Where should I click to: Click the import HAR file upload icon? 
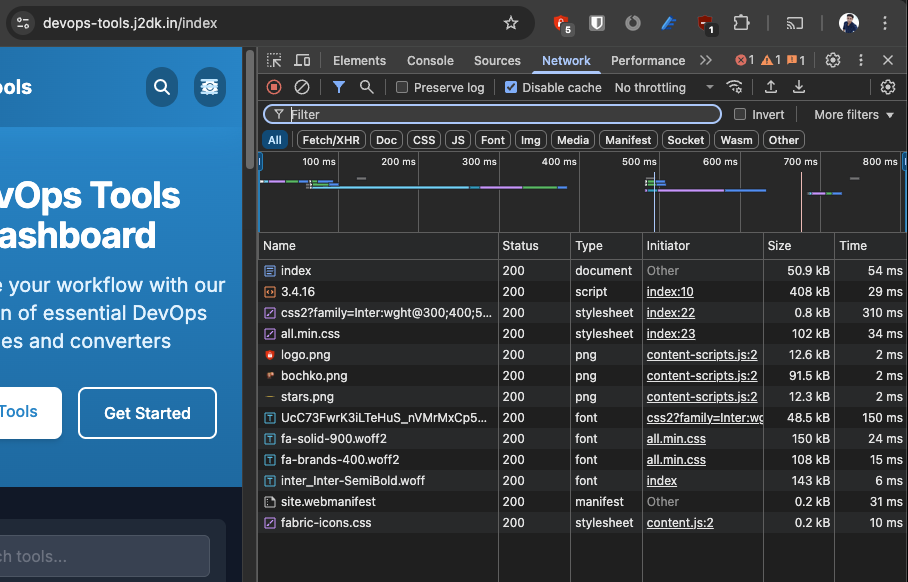(771, 88)
